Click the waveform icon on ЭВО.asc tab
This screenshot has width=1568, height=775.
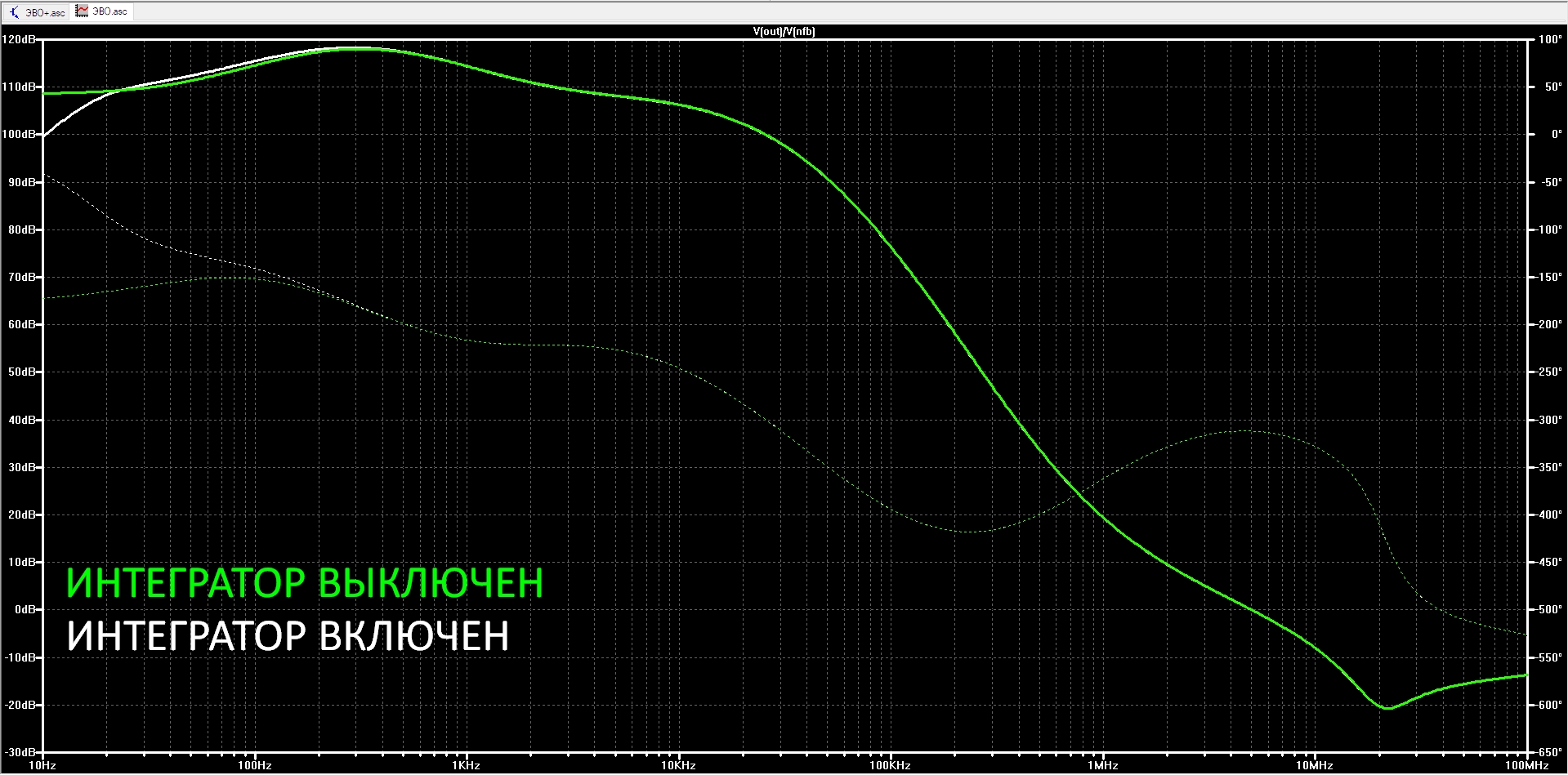(x=82, y=11)
